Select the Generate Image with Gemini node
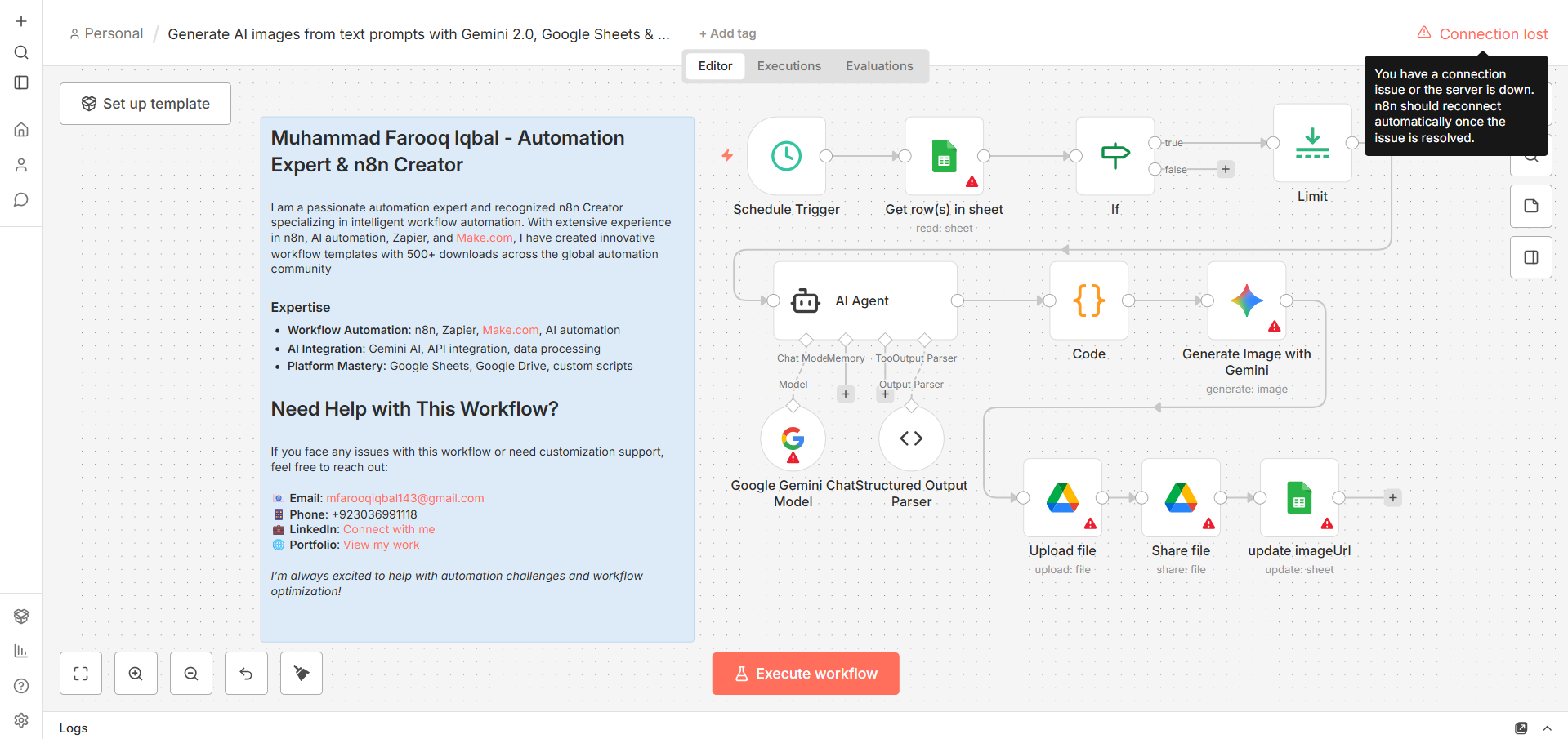 point(1246,300)
